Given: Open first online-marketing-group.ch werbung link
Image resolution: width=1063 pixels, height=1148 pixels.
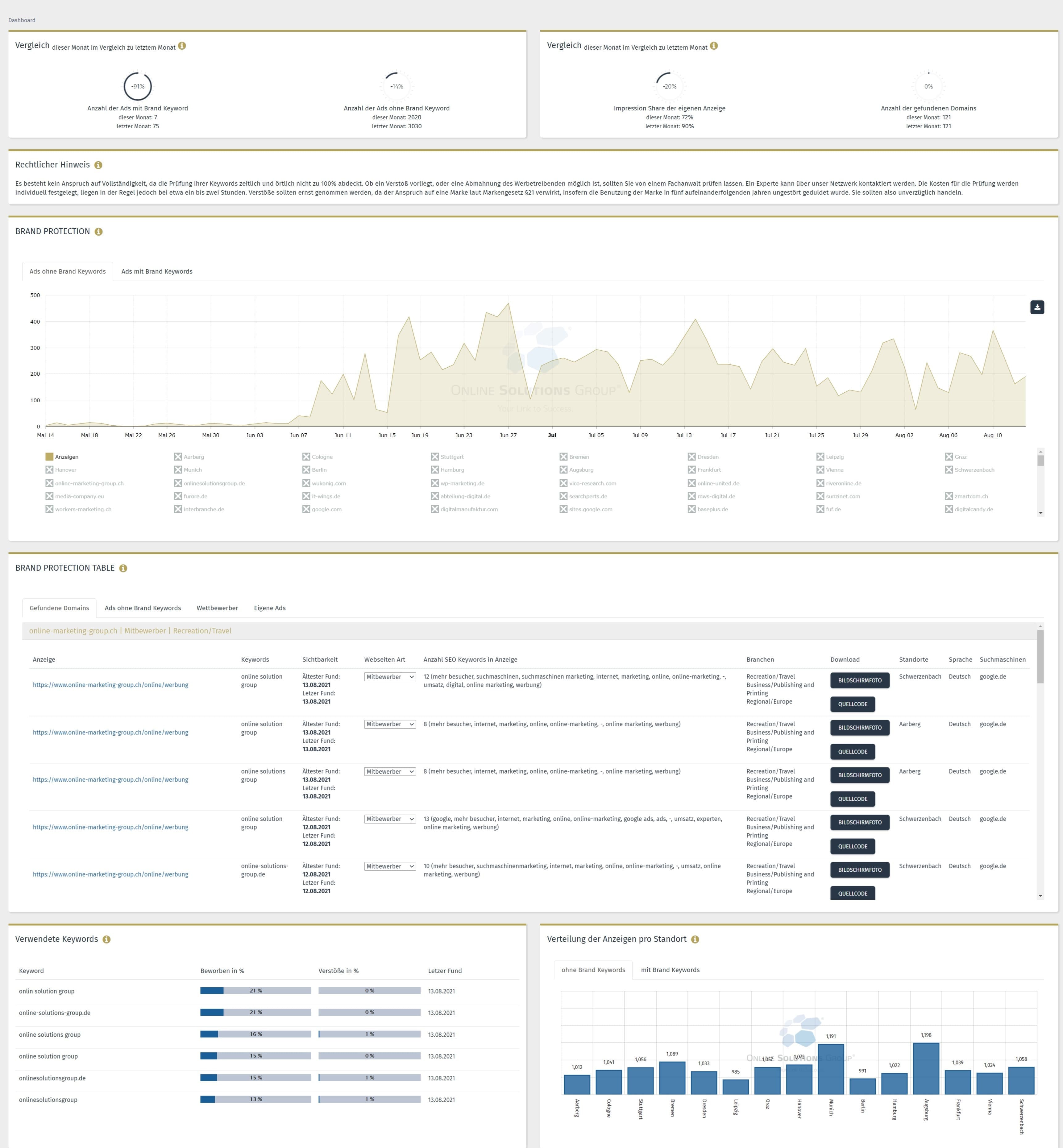Looking at the screenshot, I should click(x=110, y=685).
